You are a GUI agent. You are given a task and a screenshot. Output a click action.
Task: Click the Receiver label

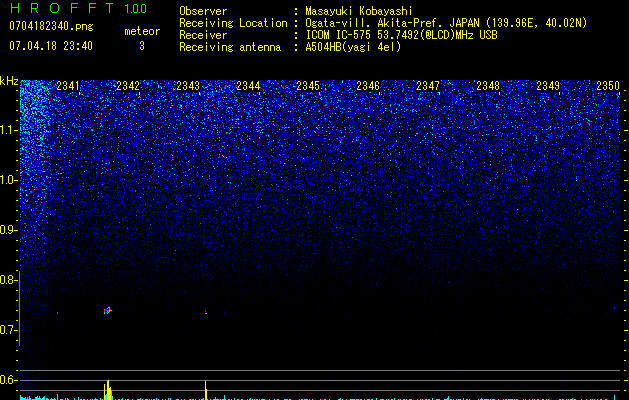203,35
